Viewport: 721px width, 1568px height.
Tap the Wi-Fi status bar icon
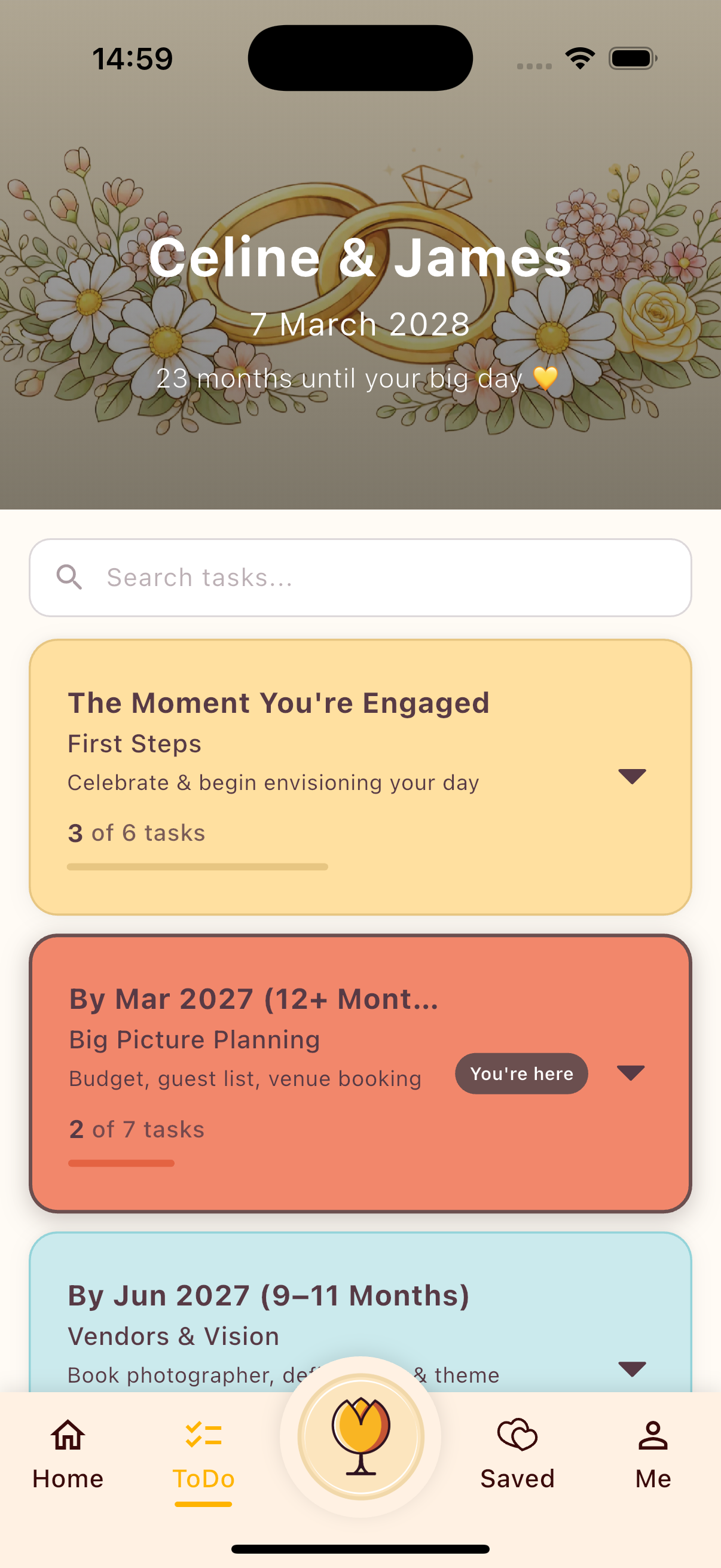pos(580,57)
